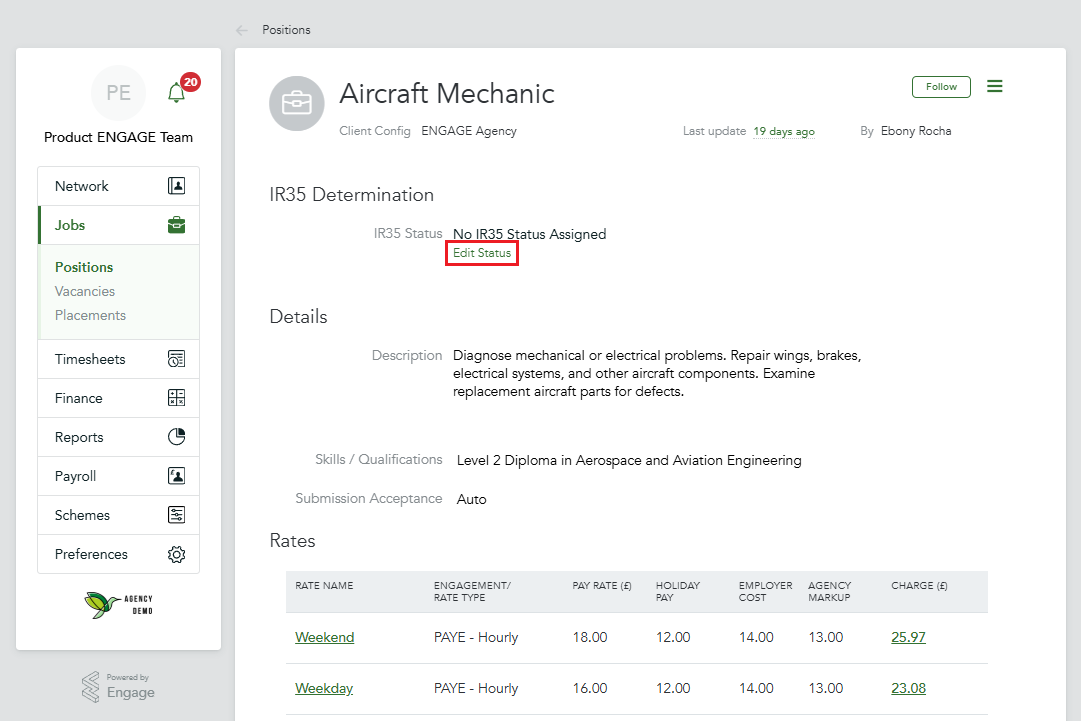
Task: Click the Ebony Rocha author name
Action: click(916, 131)
